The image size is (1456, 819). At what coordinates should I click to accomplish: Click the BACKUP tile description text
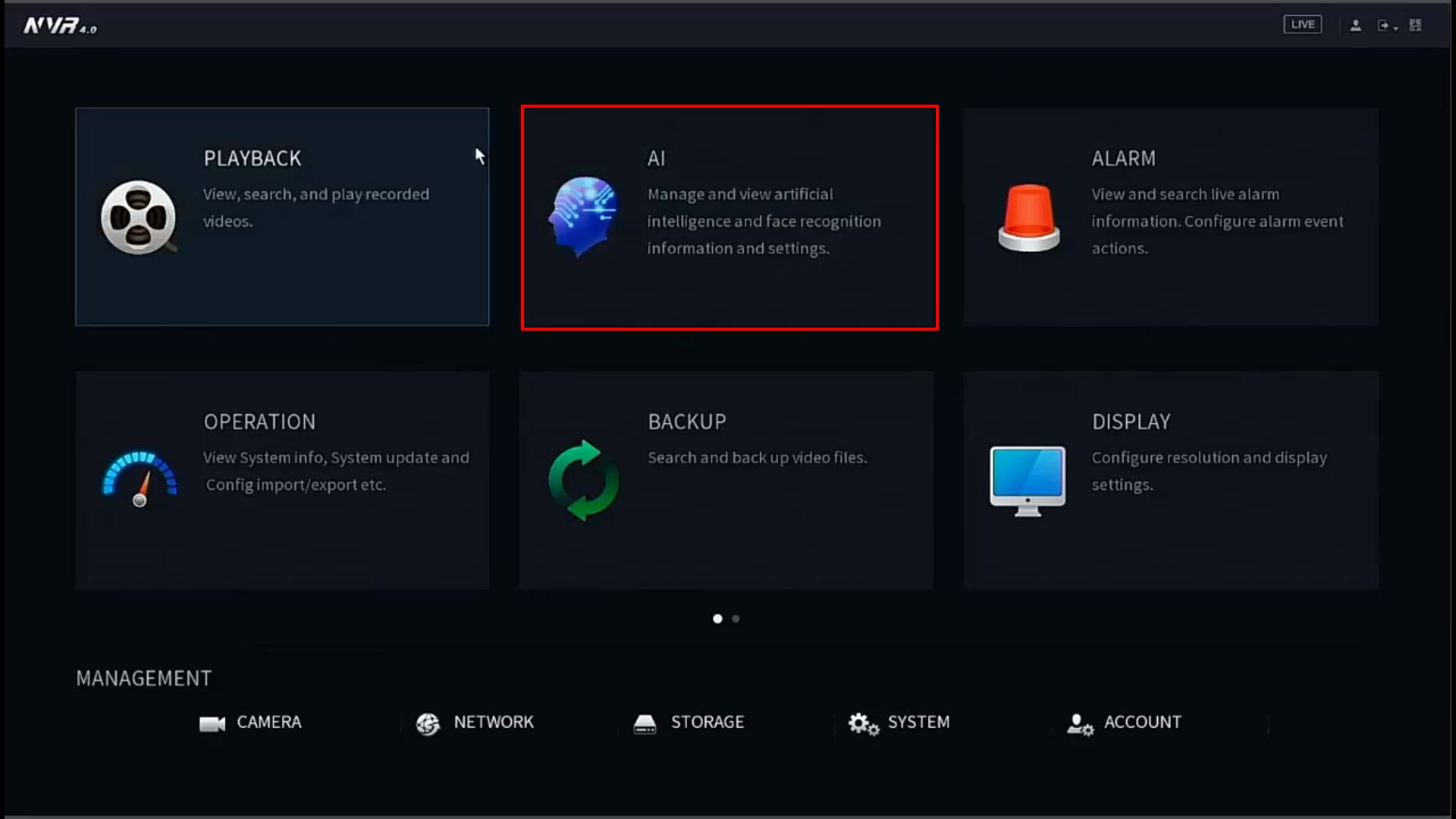[757, 458]
